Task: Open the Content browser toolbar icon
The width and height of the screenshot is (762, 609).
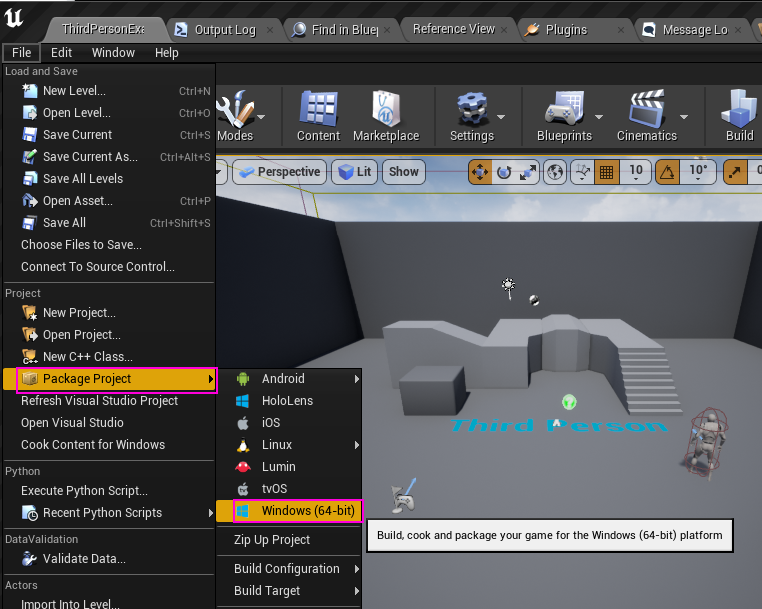Action: (x=318, y=116)
